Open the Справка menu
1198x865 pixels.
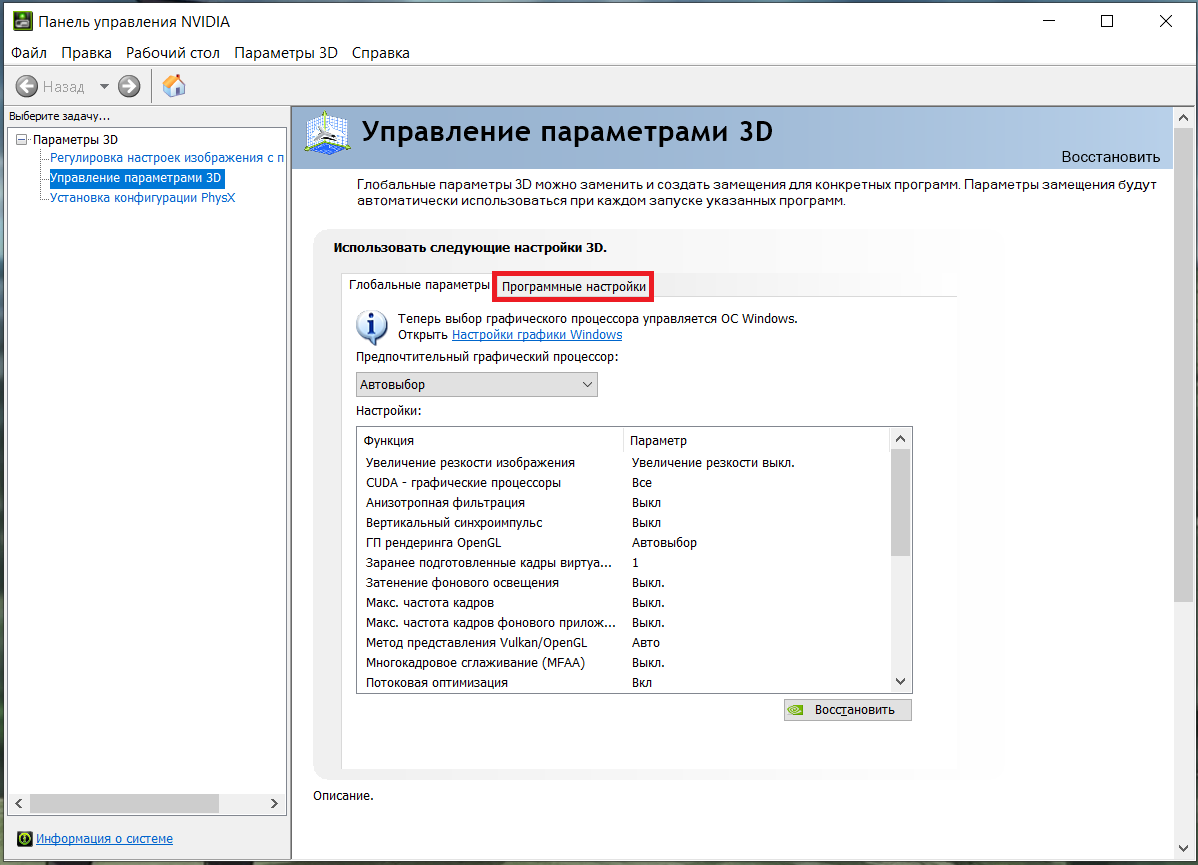click(x=380, y=53)
